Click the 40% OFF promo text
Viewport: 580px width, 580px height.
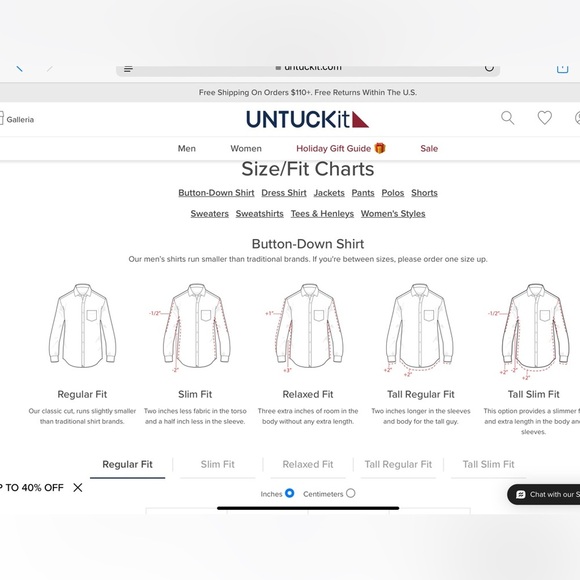coord(32,488)
